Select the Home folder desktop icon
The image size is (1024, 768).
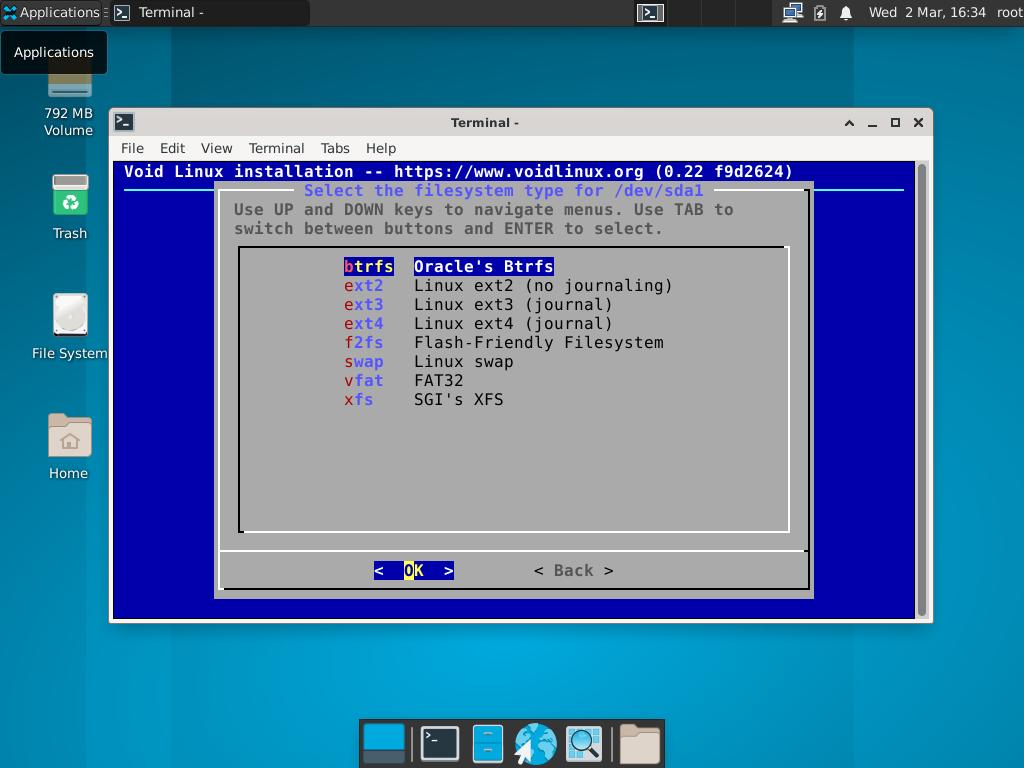click(x=69, y=447)
